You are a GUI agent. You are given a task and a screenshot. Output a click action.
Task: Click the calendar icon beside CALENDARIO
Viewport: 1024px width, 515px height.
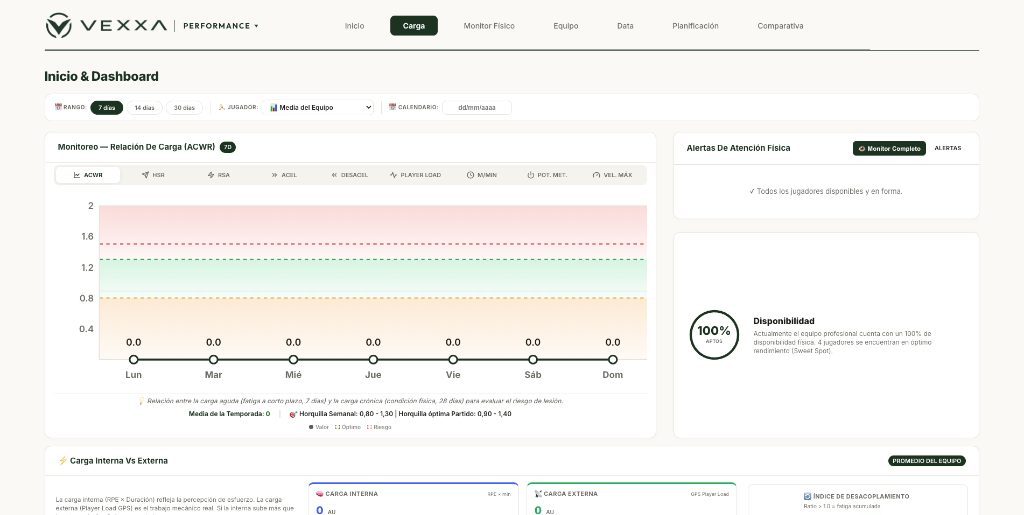(392, 107)
